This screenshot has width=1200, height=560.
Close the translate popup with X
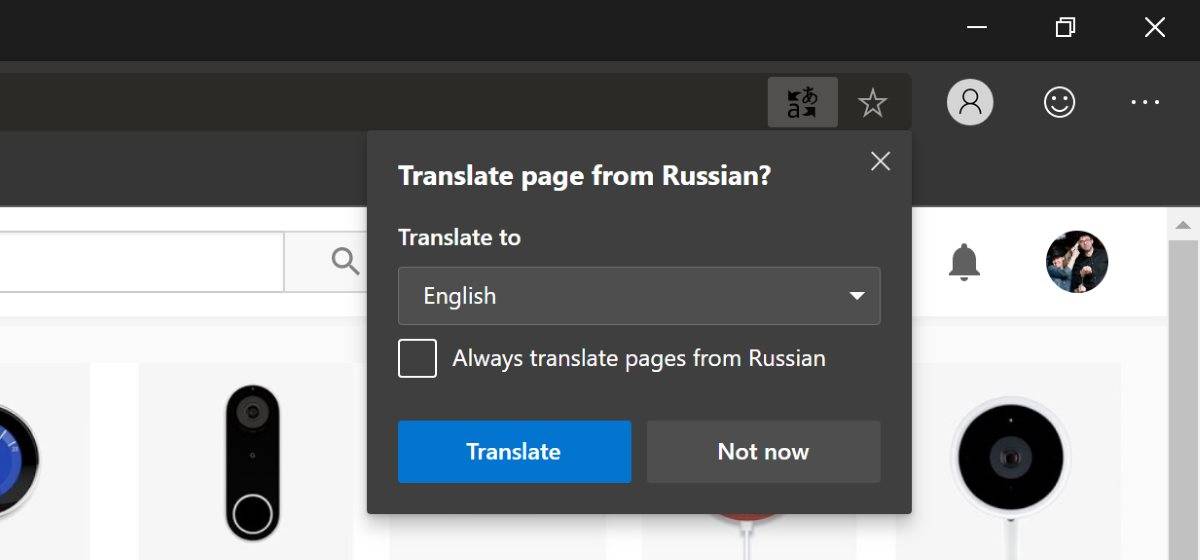pos(880,161)
